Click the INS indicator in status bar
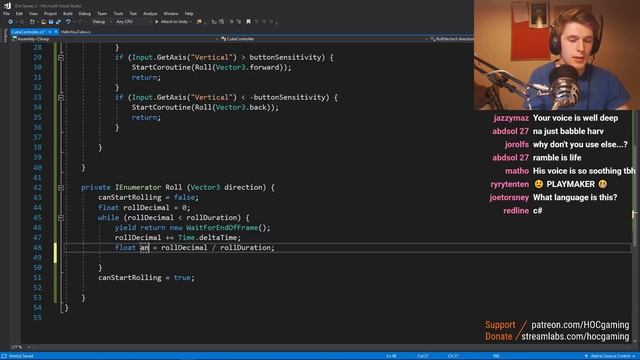This screenshot has width=640, height=360. point(496,356)
